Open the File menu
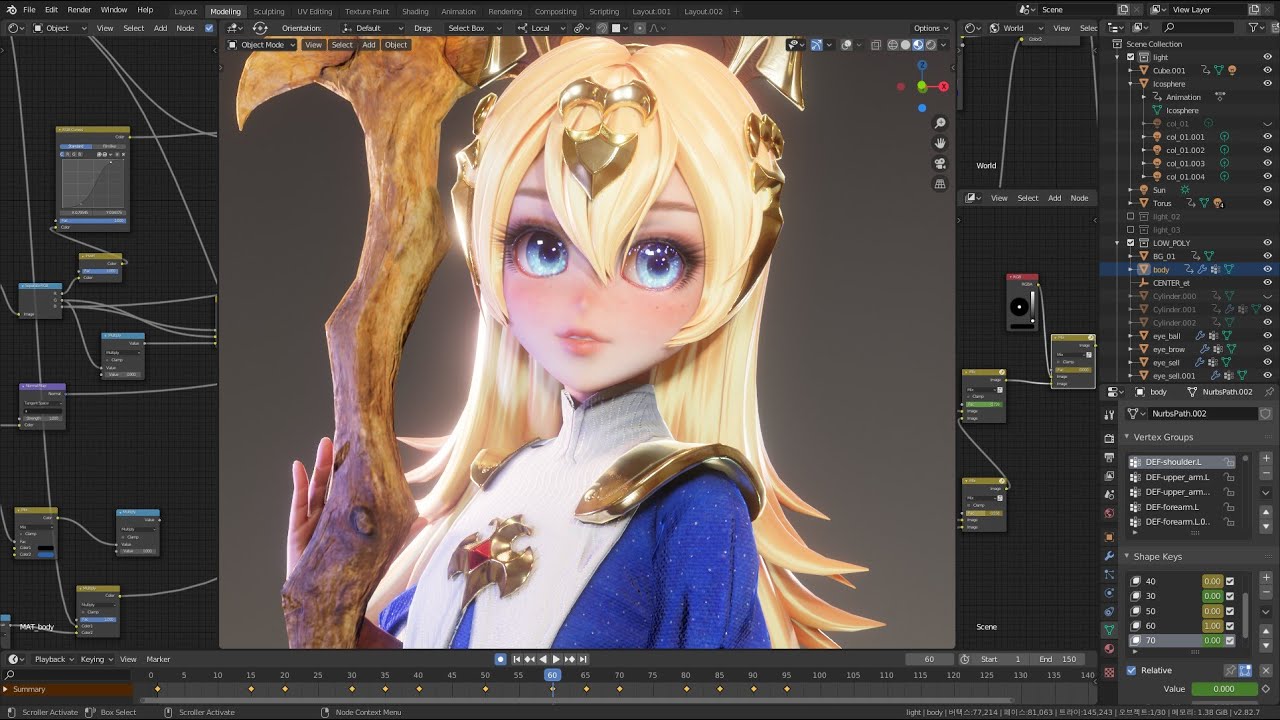The width and height of the screenshot is (1280, 720). click(x=29, y=10)
